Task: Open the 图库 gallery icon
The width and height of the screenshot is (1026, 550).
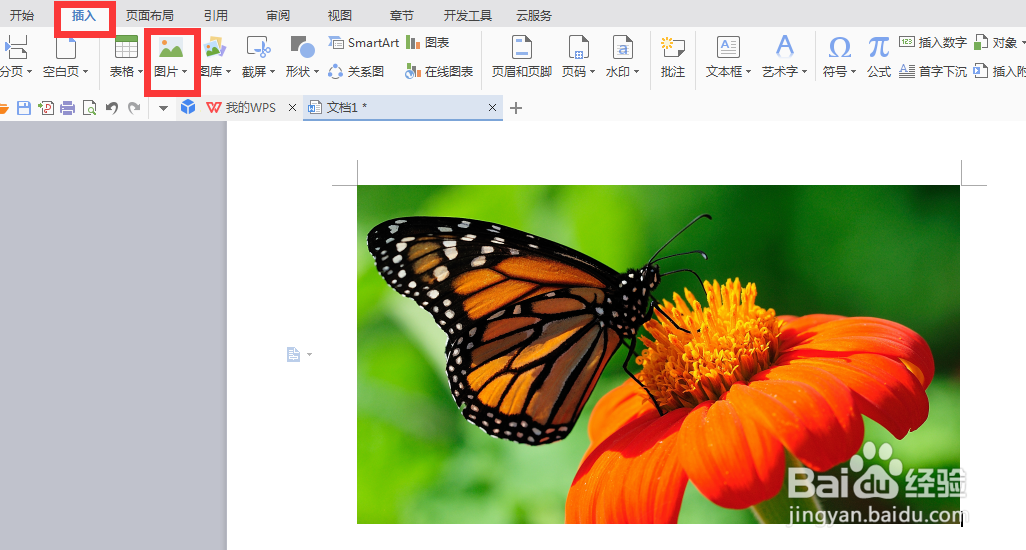Action: [215, 48]
